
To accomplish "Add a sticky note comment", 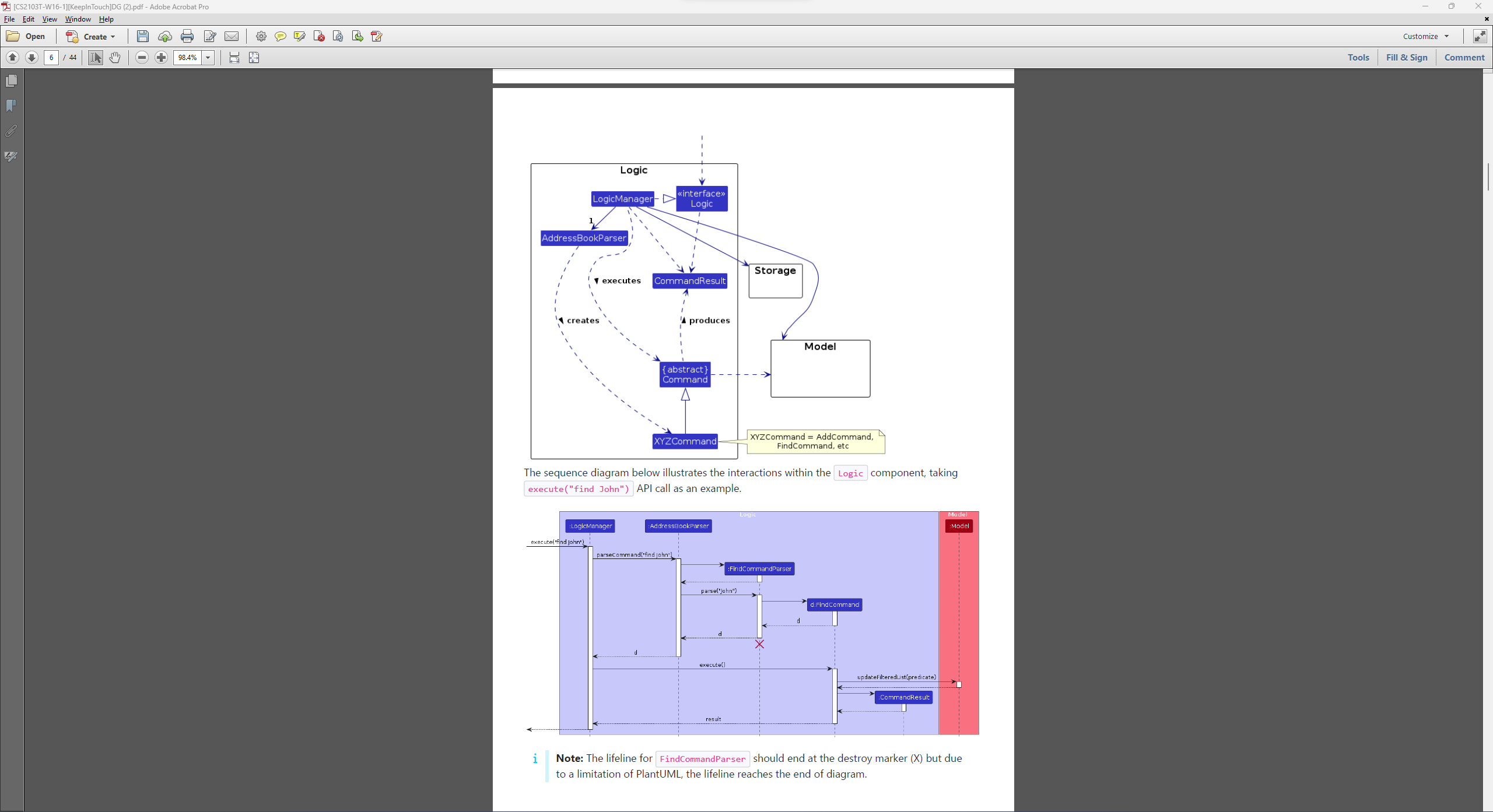I will click(281, 36).
